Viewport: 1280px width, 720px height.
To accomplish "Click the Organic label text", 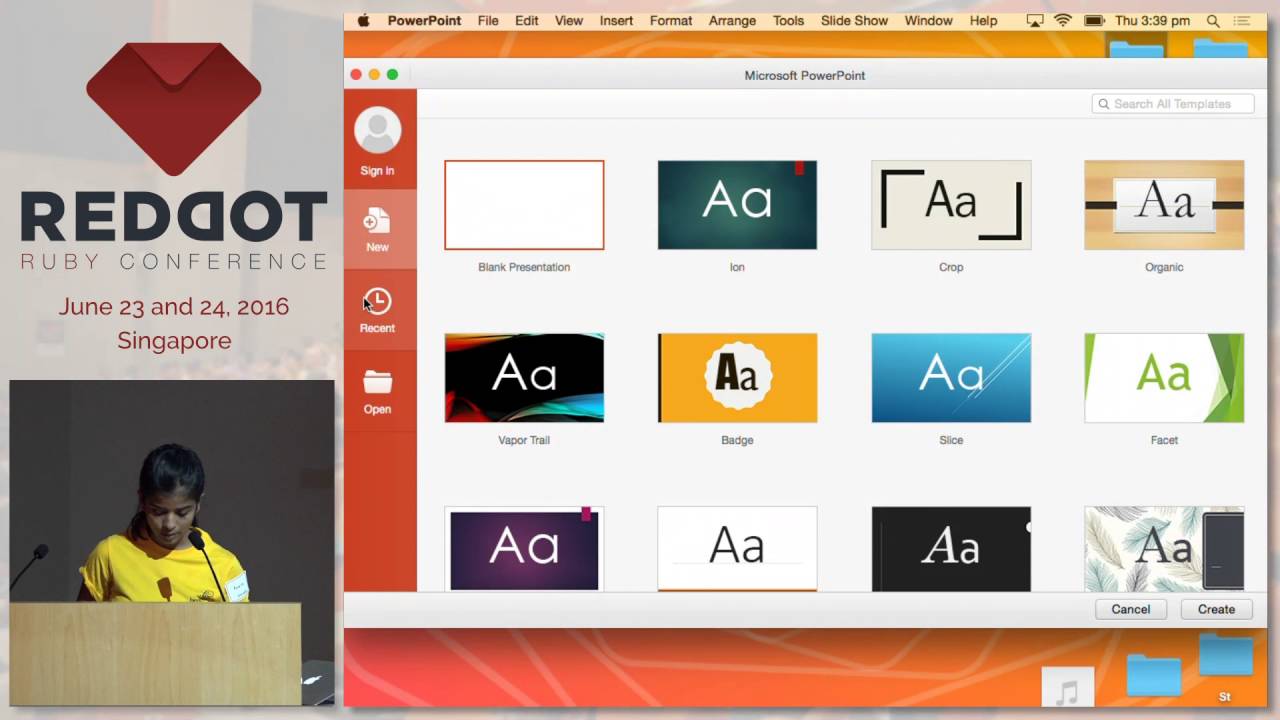I will point(1164,267).
